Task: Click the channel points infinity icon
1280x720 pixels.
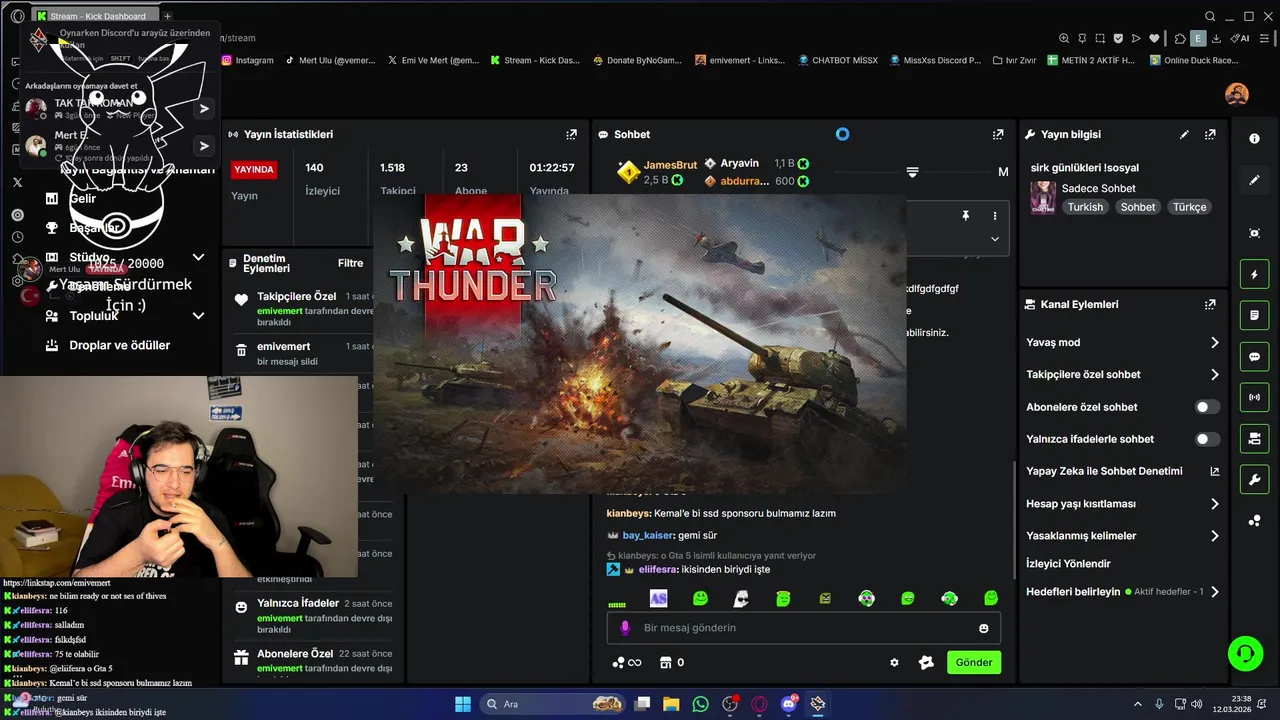Action: pos(627,662)
